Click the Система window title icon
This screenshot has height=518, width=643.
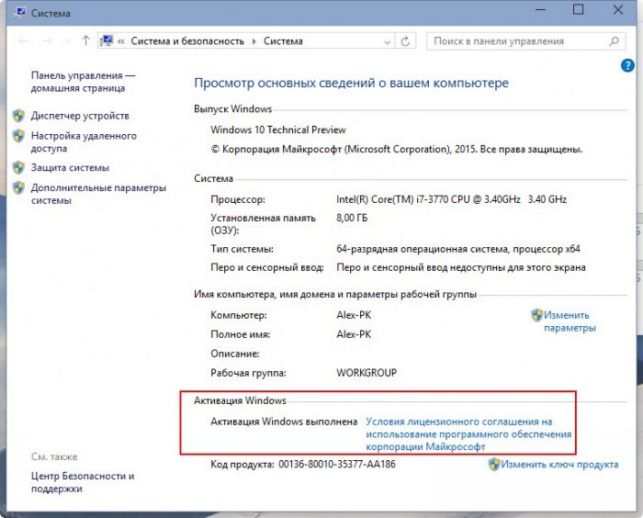19,13
